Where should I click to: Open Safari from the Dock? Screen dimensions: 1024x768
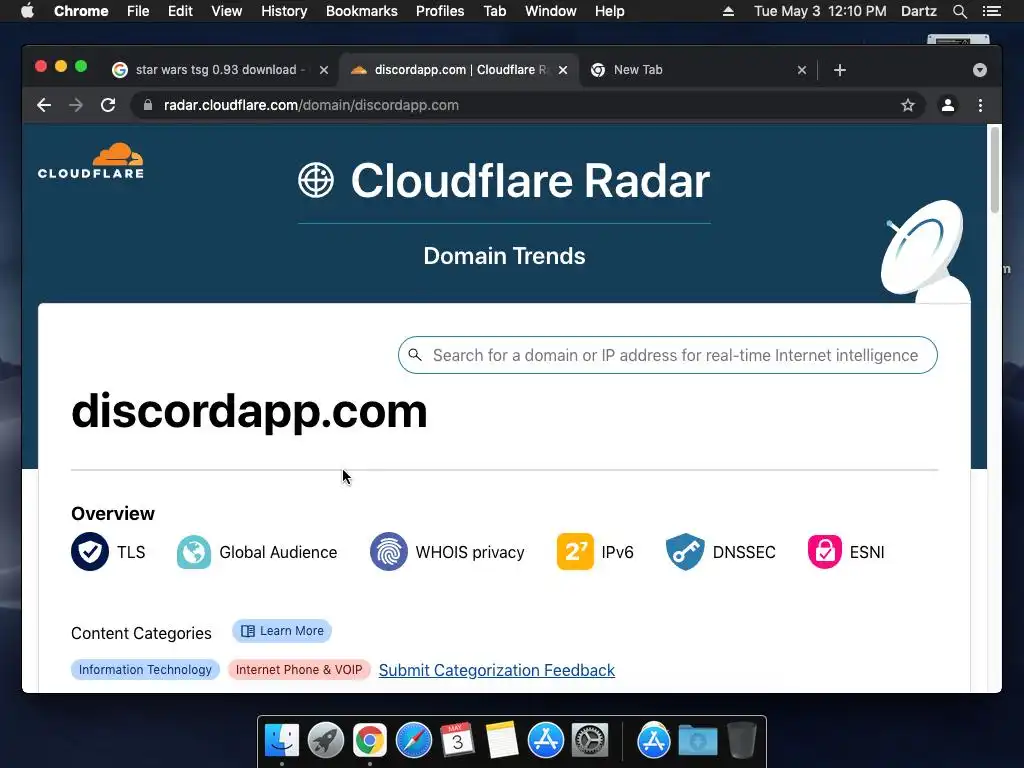coord(414,740)
